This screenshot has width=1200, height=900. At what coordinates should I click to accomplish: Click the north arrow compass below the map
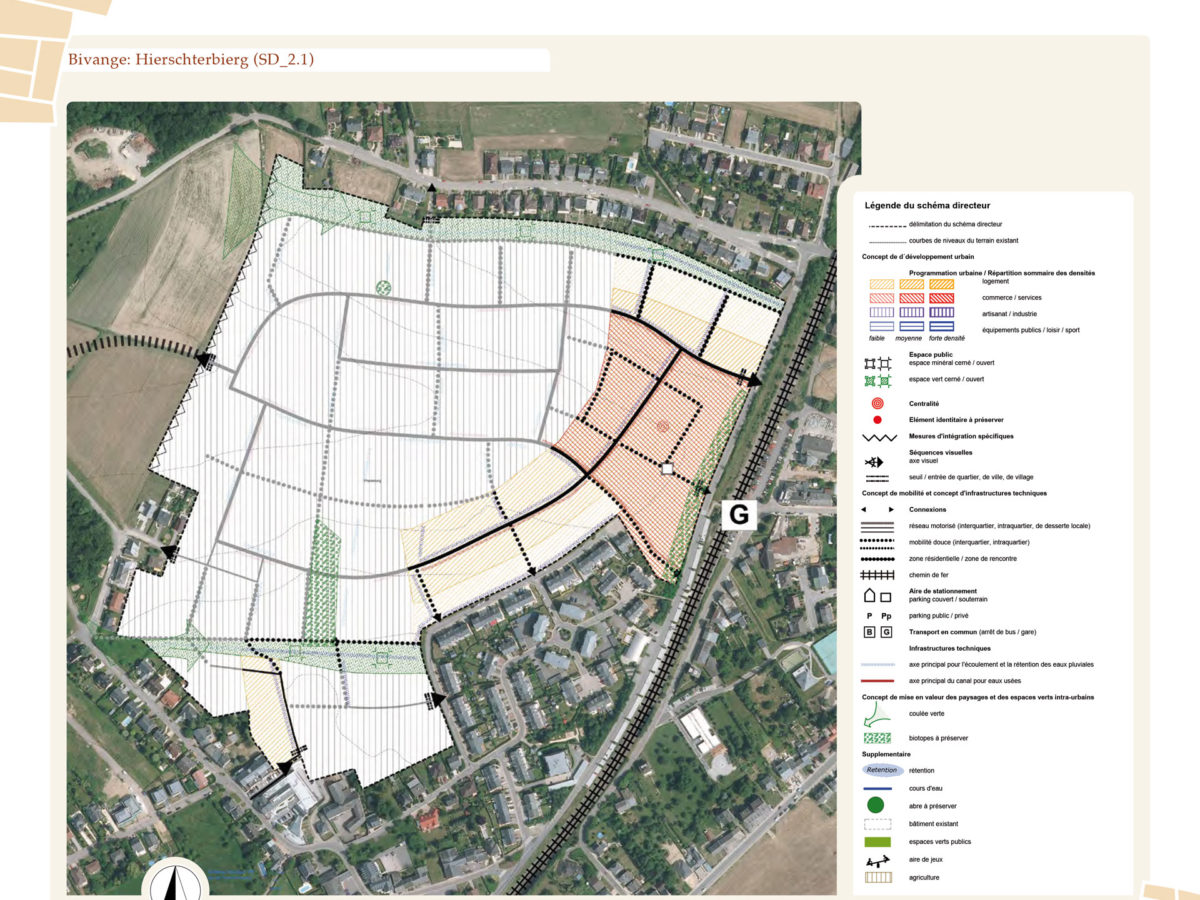[176, 882]
